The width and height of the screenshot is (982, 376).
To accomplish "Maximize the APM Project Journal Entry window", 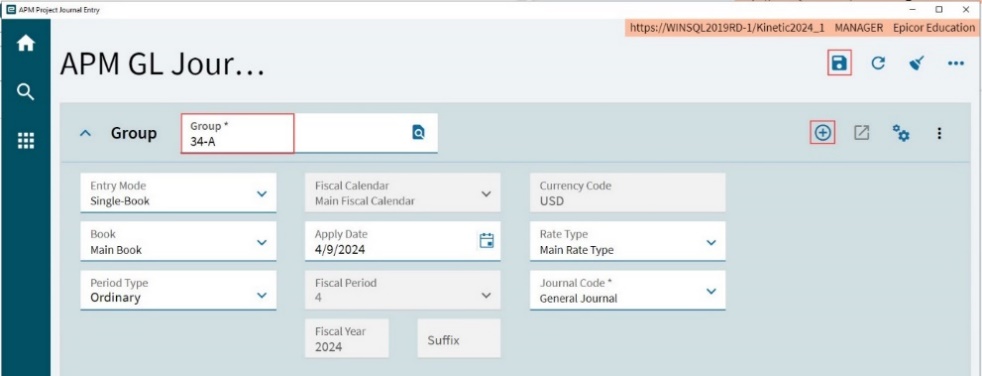I will [939, 9].
